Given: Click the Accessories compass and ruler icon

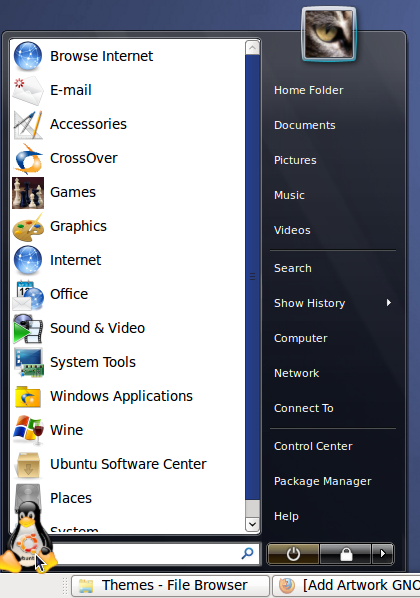Looking at the screenshot, I should (28, 124).
